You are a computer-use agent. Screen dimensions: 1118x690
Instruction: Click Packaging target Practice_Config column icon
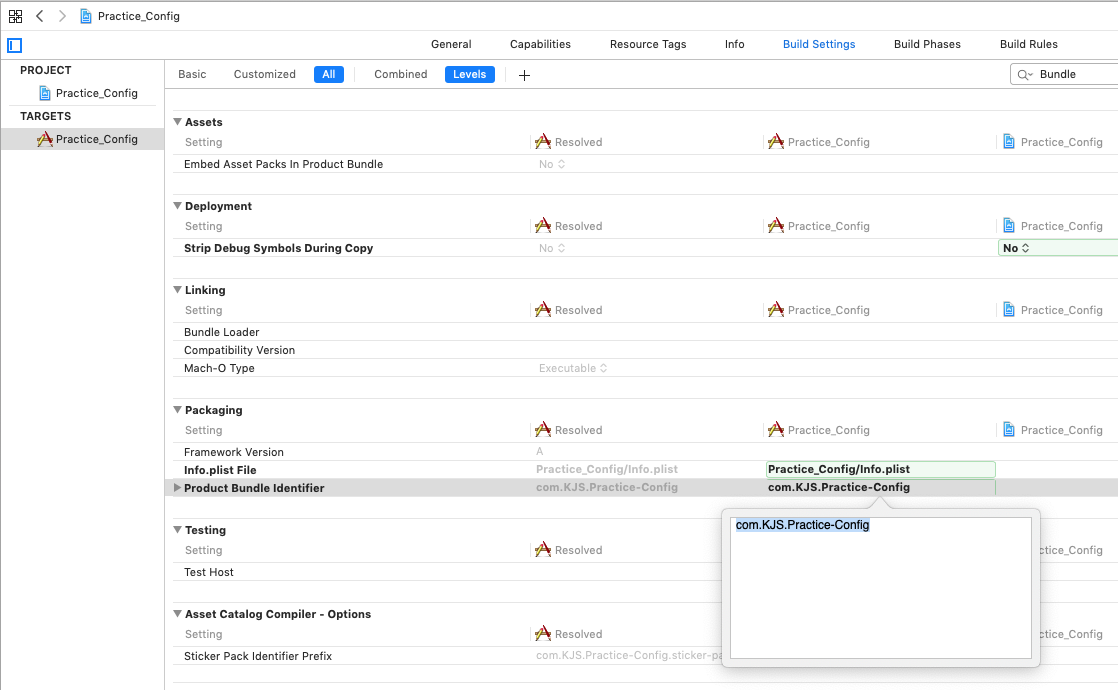(776, 429)
